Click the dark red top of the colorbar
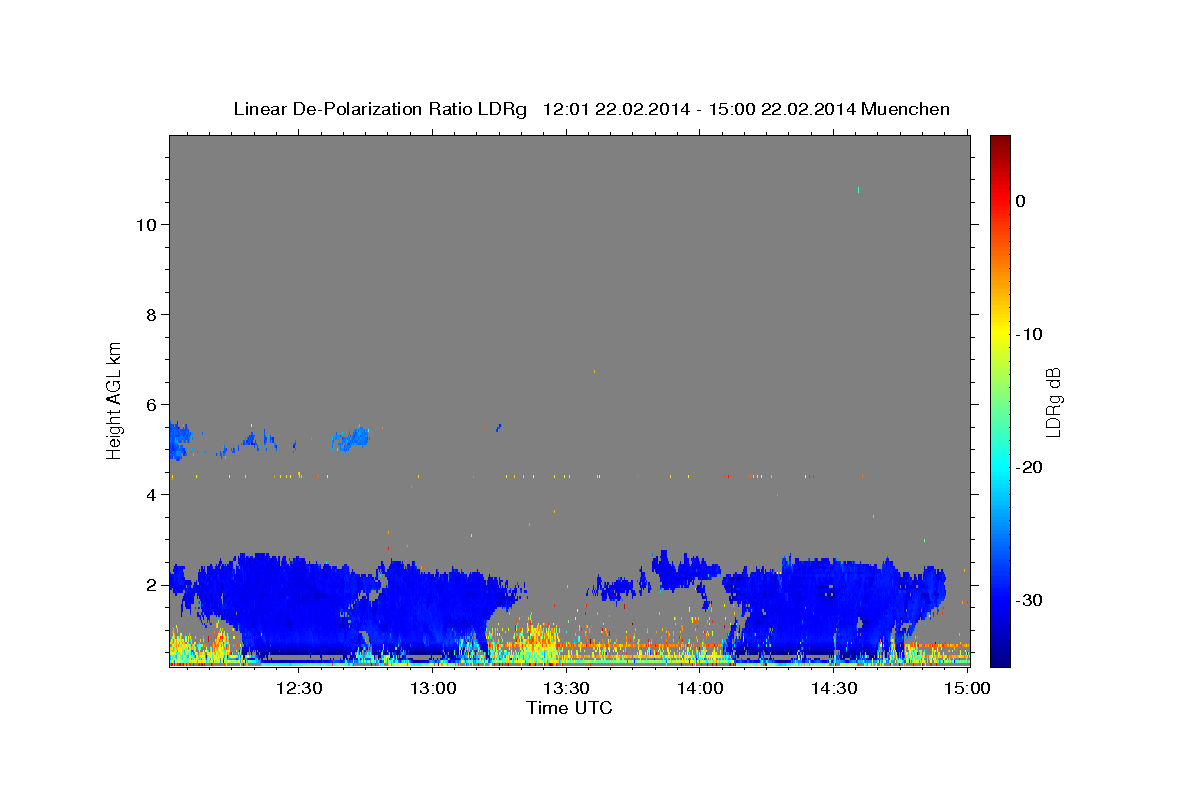Image resolution: width=1200 pixels, height=800 pixels. click(x=1000, y=145)
